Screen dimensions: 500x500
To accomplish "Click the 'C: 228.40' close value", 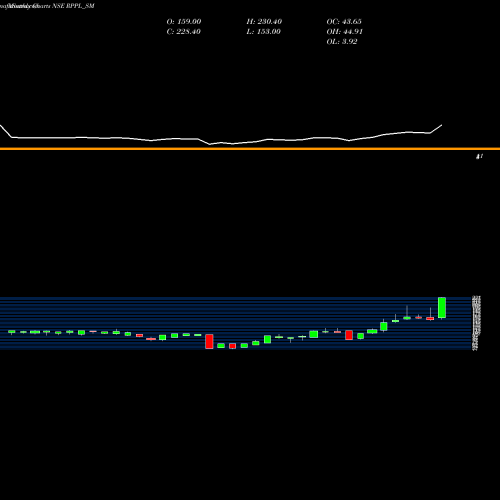I will tap(183, 32).
